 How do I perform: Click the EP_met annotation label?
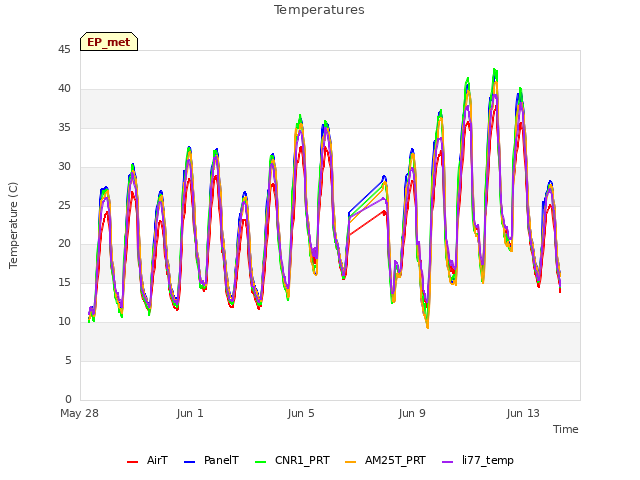109,42
